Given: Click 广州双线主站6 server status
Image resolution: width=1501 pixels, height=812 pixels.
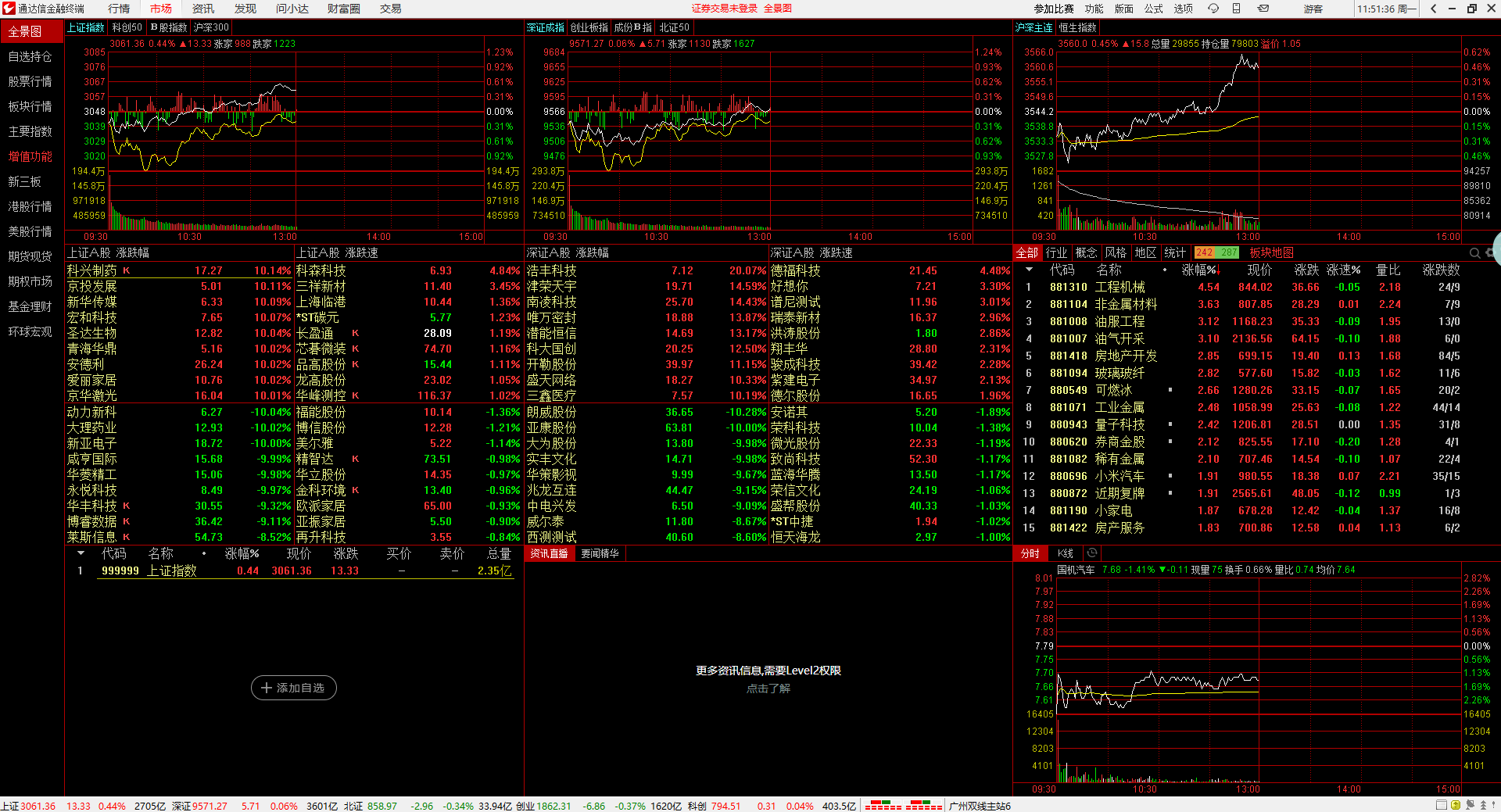Looking at the screenshot, I should click(x=980, y=806).
